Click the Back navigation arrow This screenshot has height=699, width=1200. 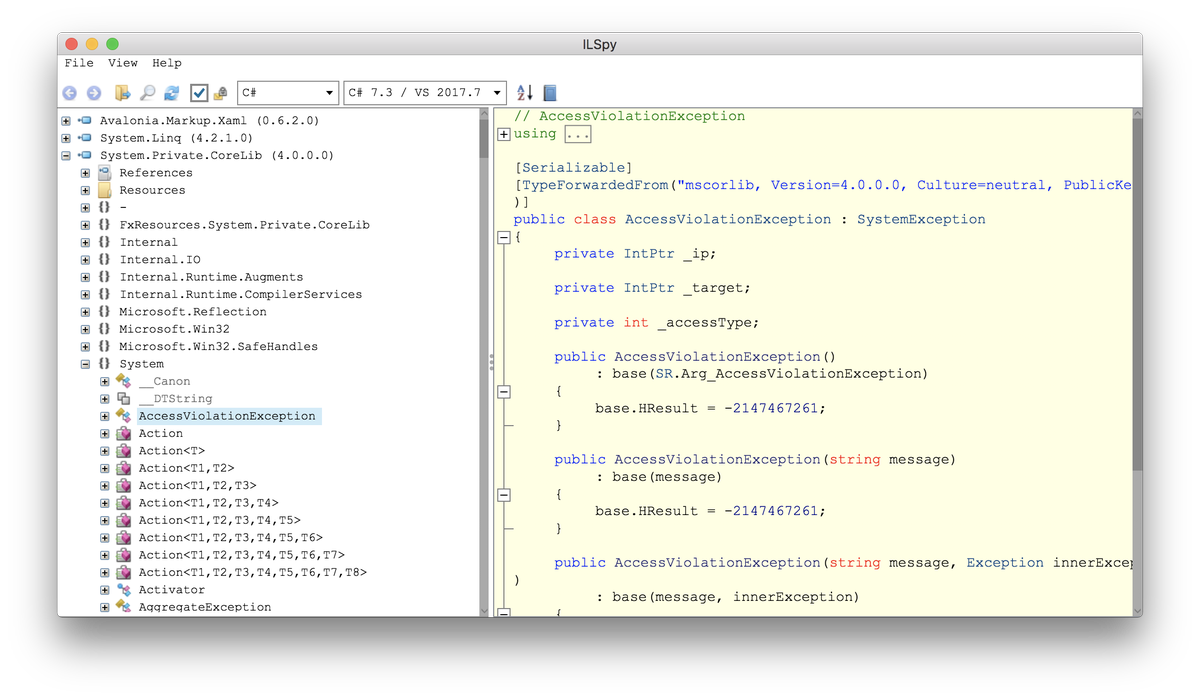click(x=69, y=93)
